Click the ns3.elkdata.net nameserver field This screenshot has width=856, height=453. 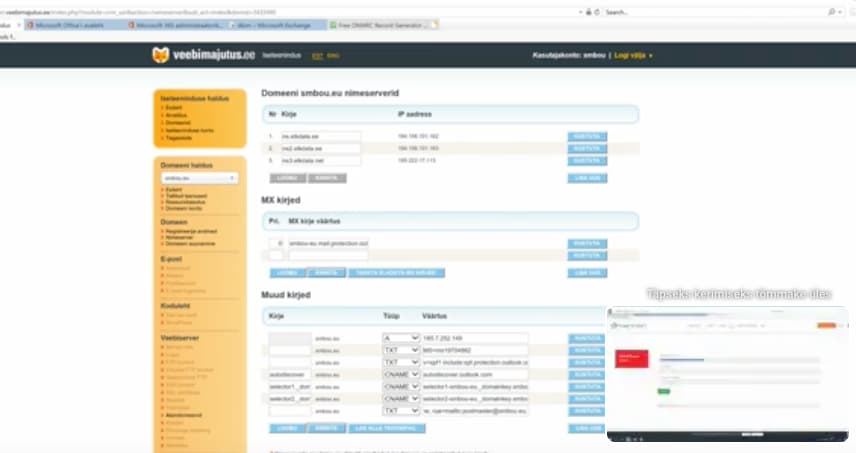tap(320, 160)
